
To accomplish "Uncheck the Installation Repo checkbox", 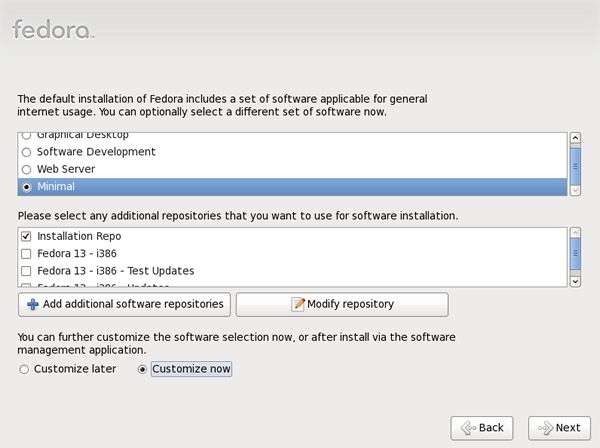I will (26, 236).
